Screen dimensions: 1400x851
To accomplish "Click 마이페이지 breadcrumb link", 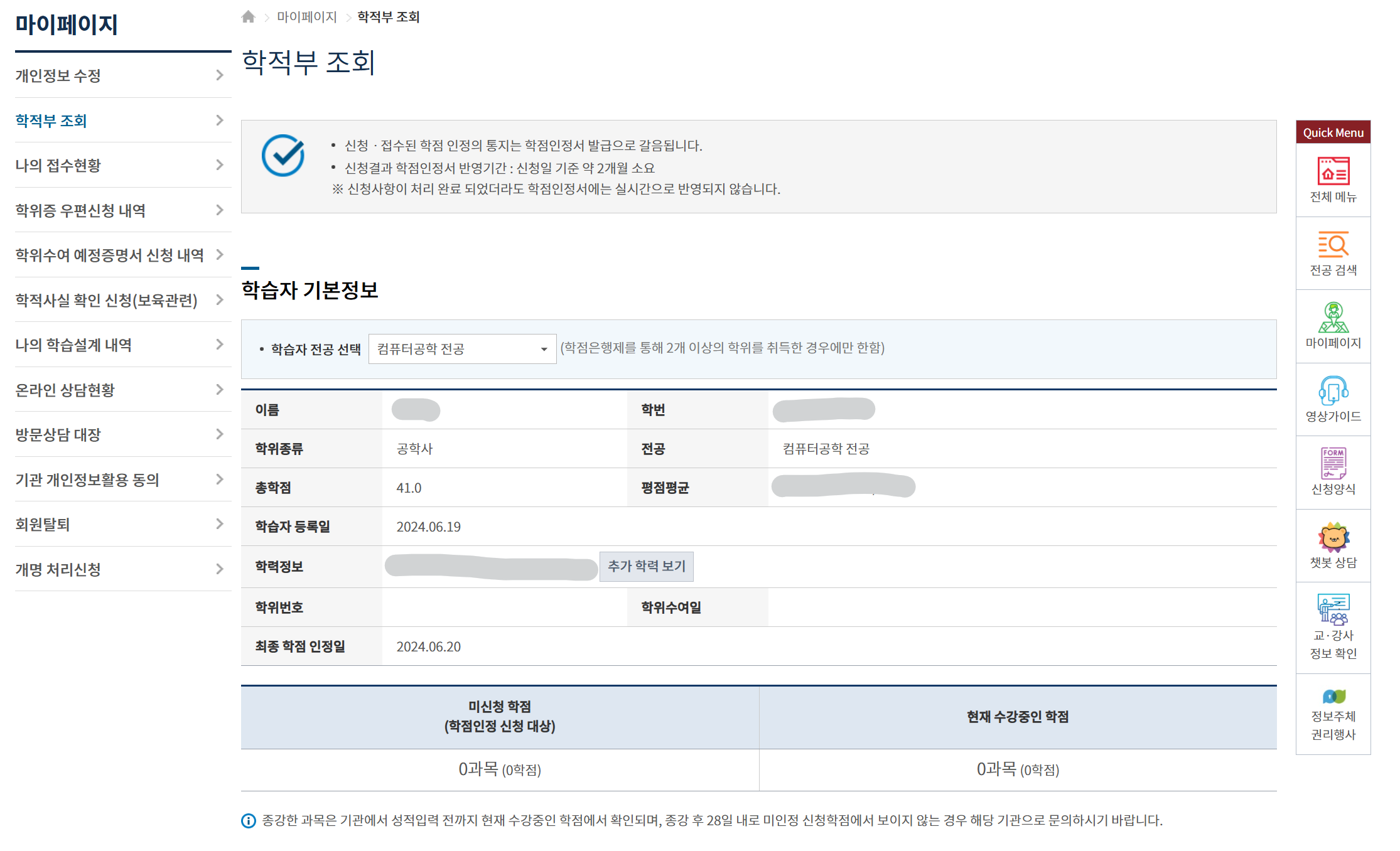I will (306, 17).
